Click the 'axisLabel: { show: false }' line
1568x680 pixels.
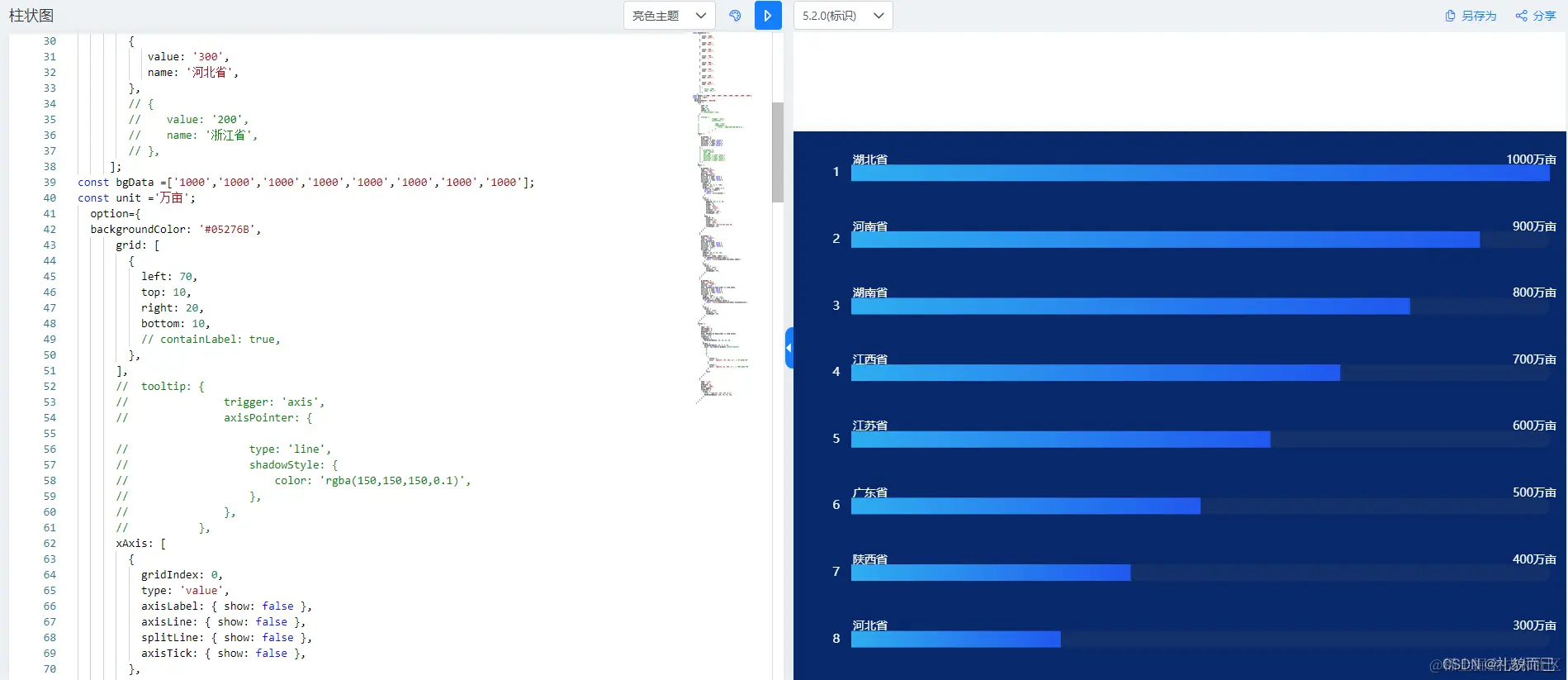tap(226, 606)
